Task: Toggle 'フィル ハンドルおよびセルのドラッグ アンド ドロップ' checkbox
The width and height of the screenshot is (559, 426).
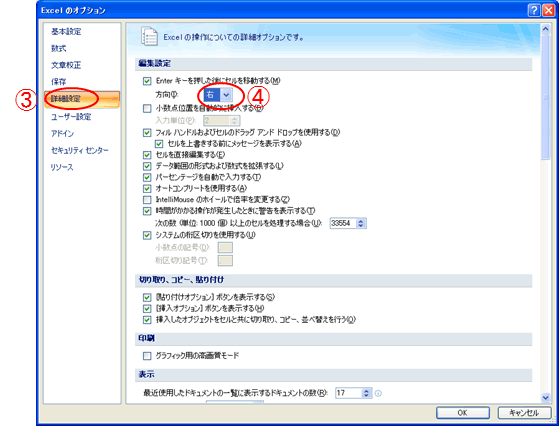Action: [147, 133]
